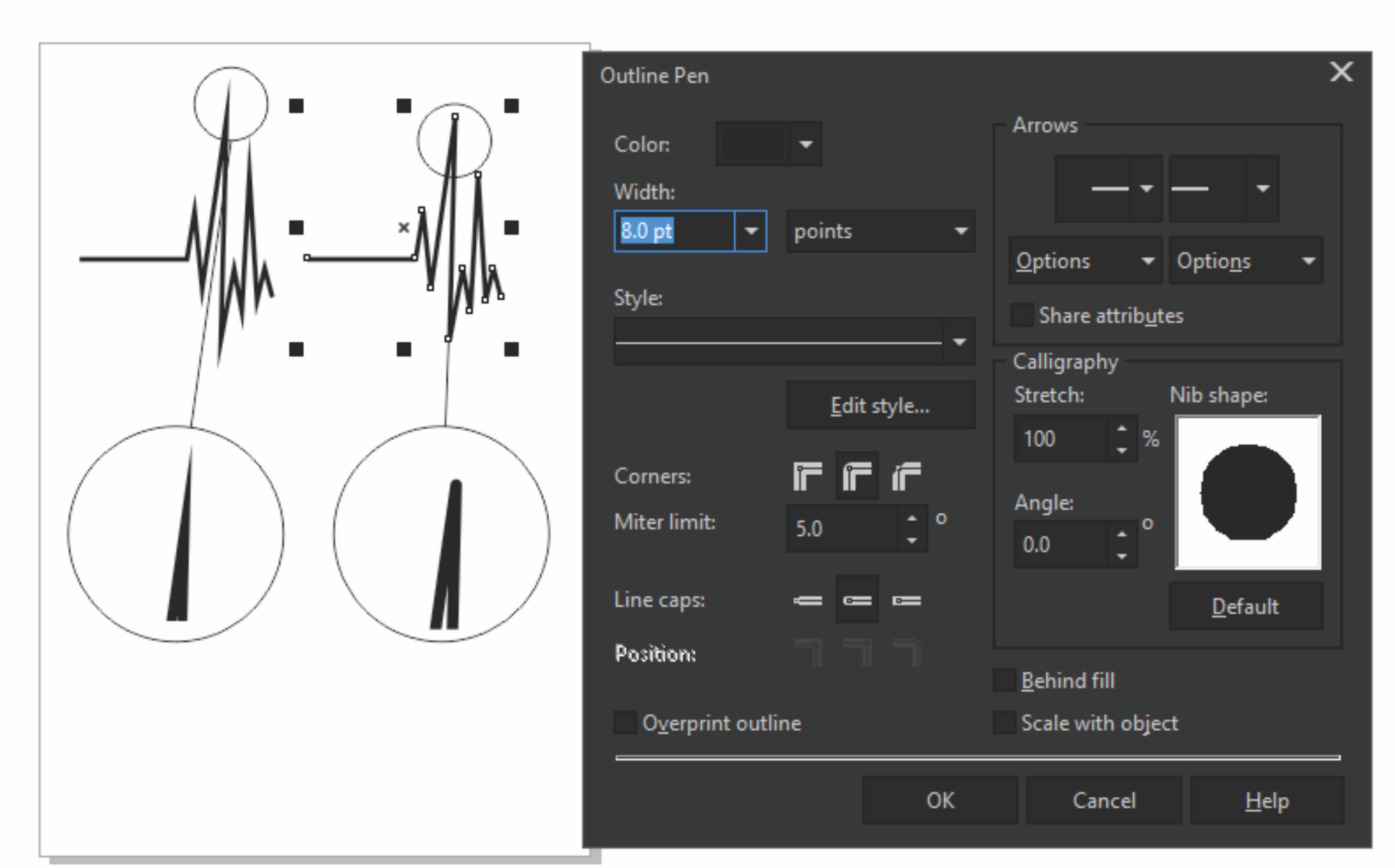
Task: Select the beveled corners icon
Action: (906, 476)
